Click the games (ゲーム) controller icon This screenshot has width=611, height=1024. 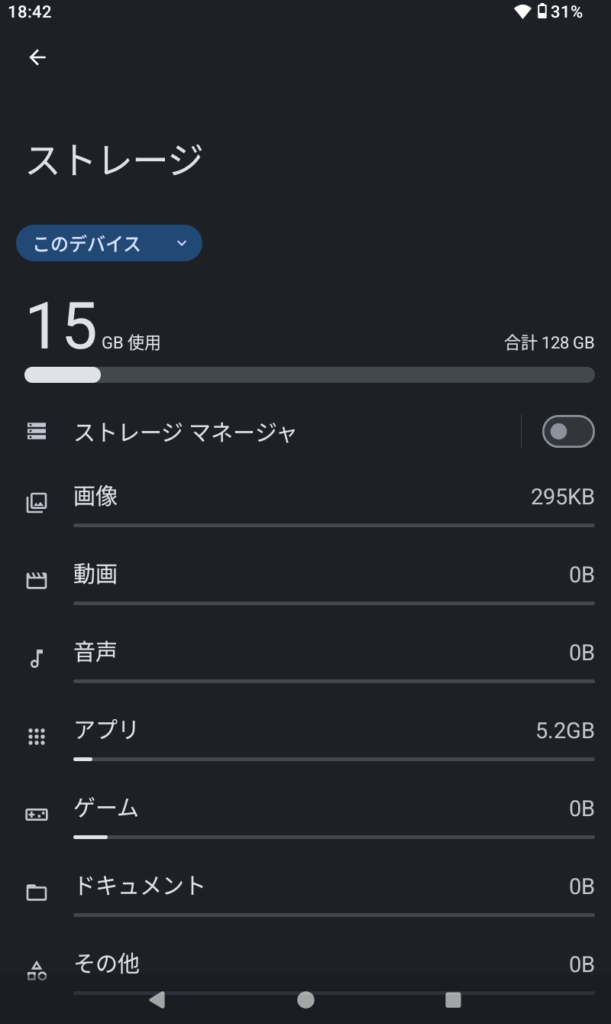click(x=37, y=814)
